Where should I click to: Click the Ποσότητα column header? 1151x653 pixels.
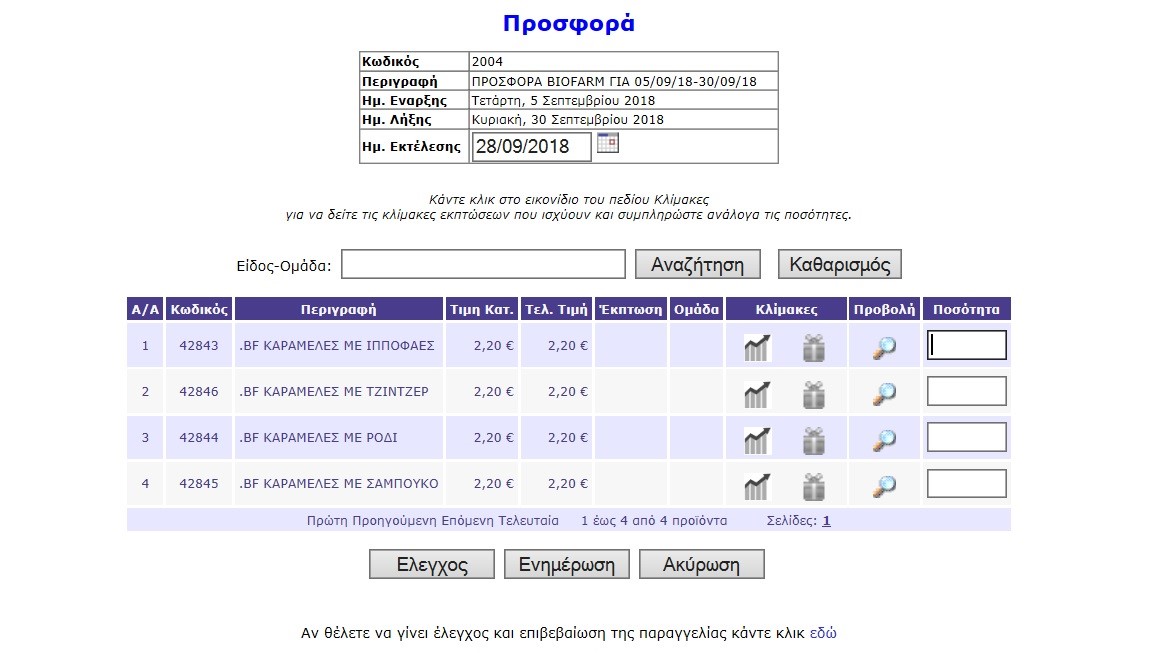coord(966,309)
